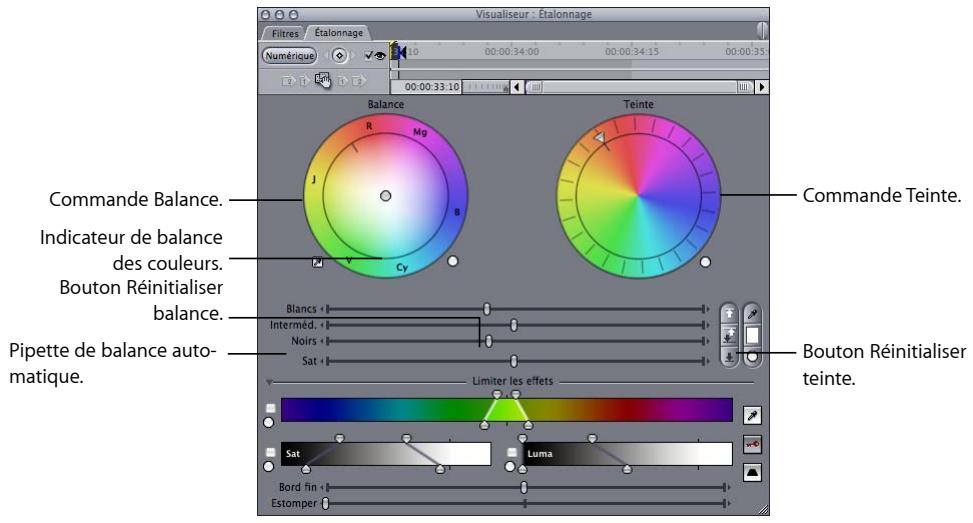Viewport: 973px width, 523px height.
Task: Collapse the Limiter les effets section
Action: click(269, 382)
